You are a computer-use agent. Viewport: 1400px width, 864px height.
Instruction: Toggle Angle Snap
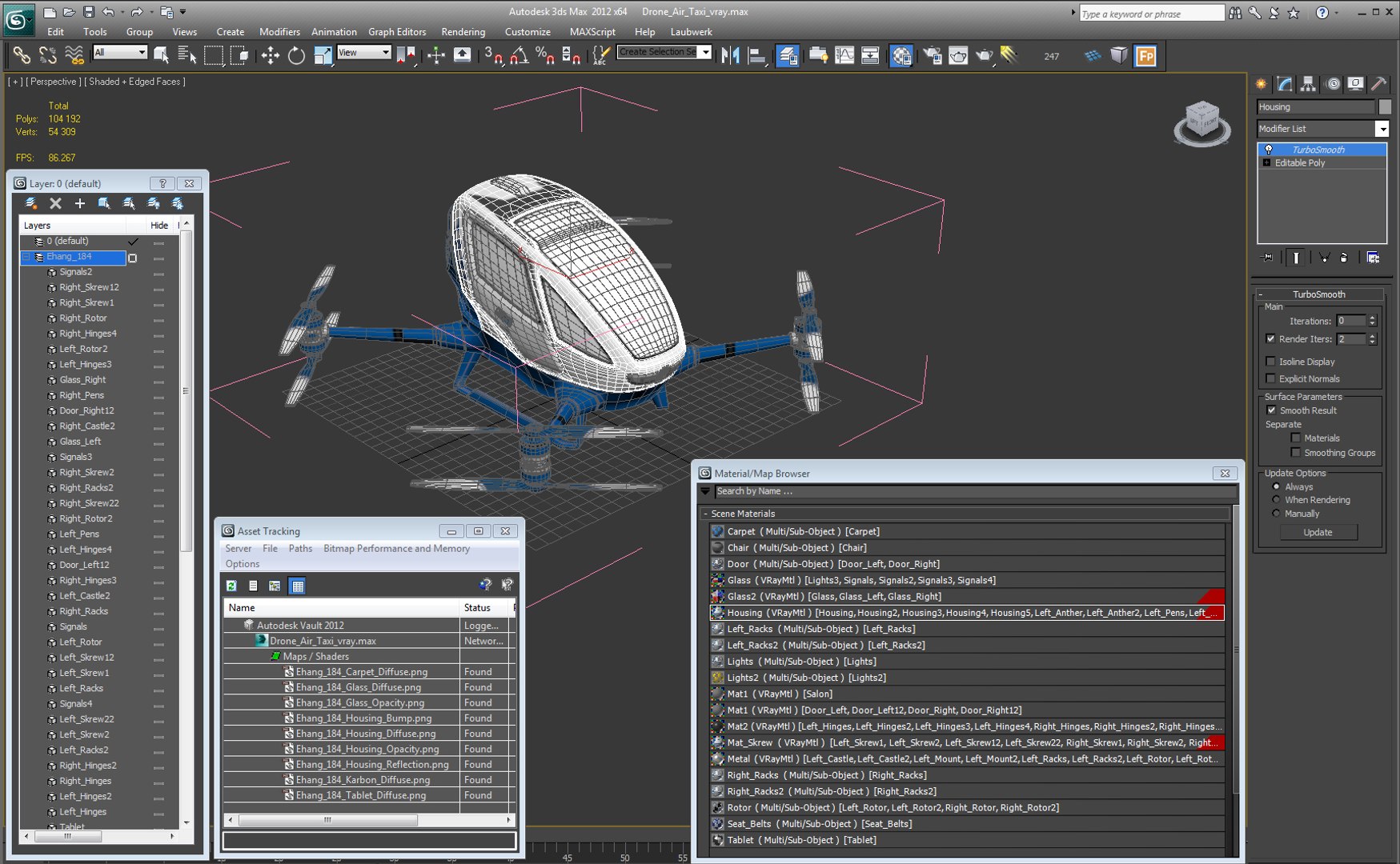tap(519, 55)
